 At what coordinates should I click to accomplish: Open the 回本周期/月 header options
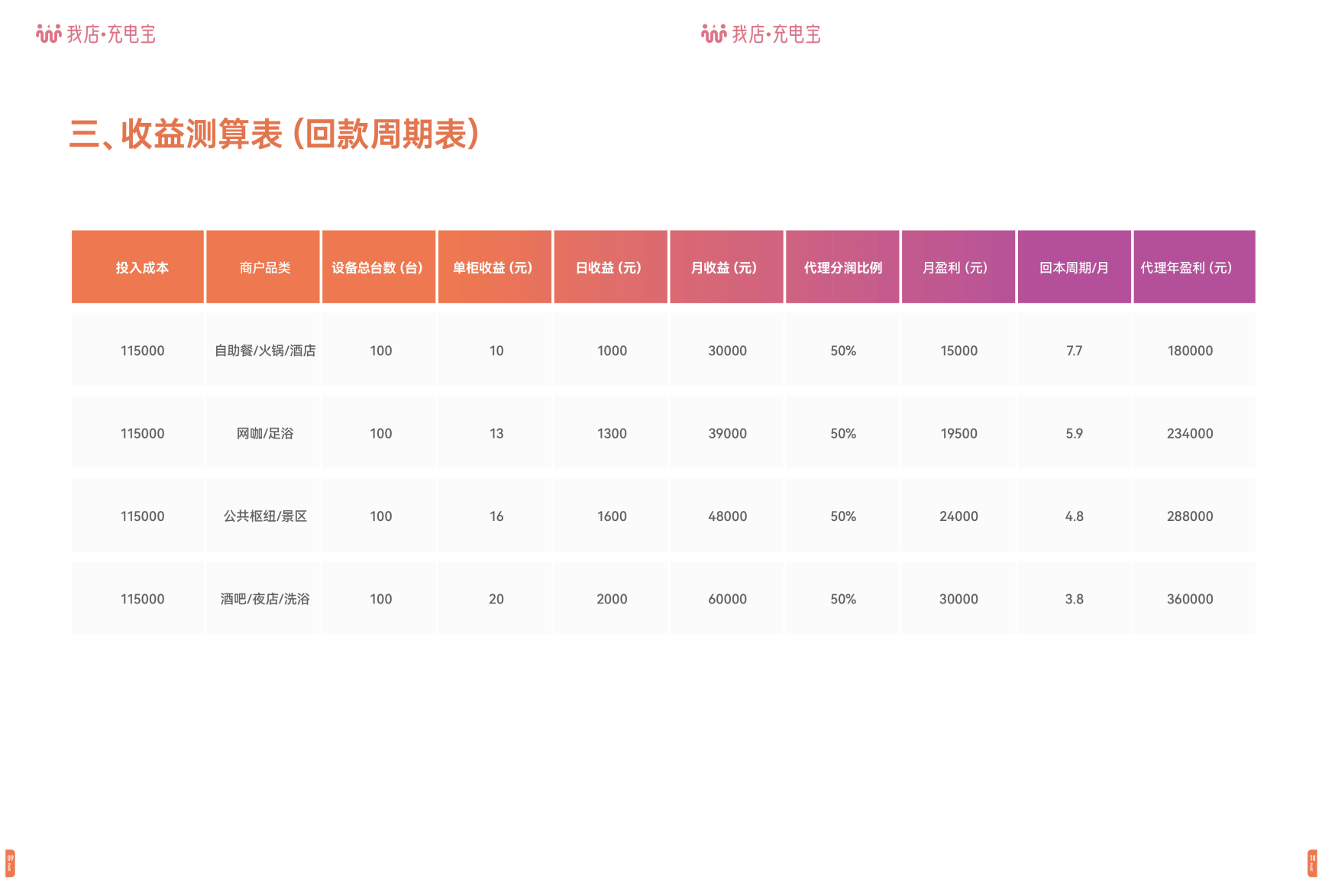click(1075, 267)
